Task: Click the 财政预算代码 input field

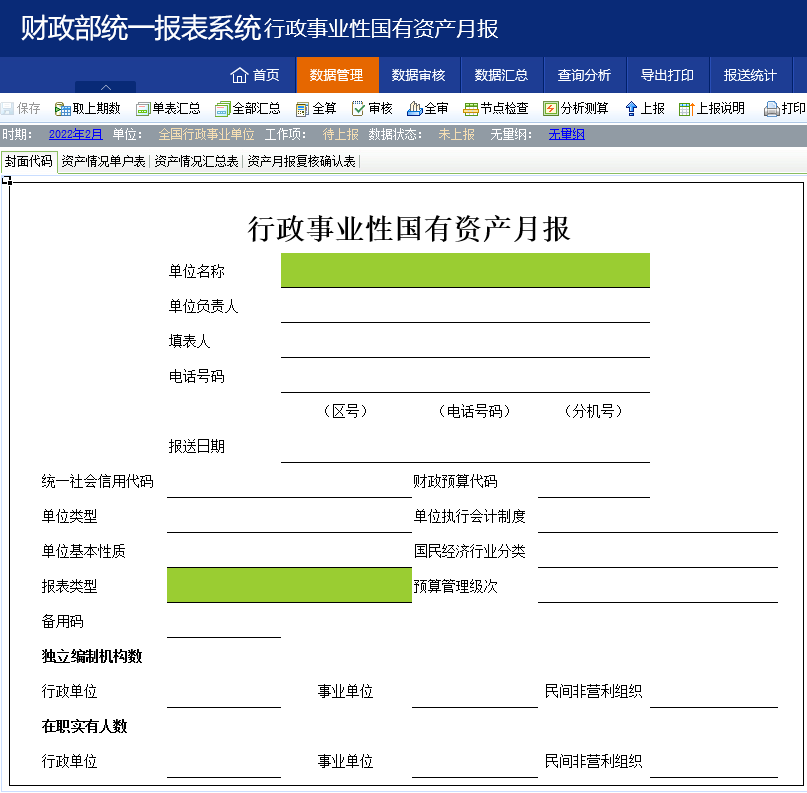Action: point(594,481)
